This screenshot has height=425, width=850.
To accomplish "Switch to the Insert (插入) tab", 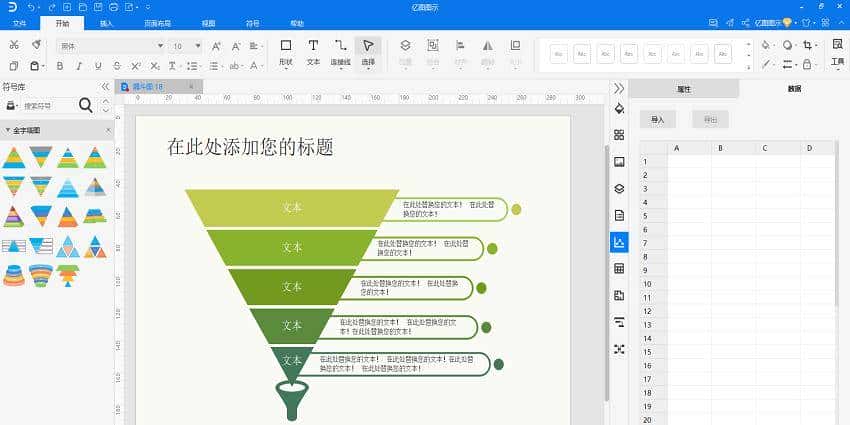I will [x=106, y=23].
